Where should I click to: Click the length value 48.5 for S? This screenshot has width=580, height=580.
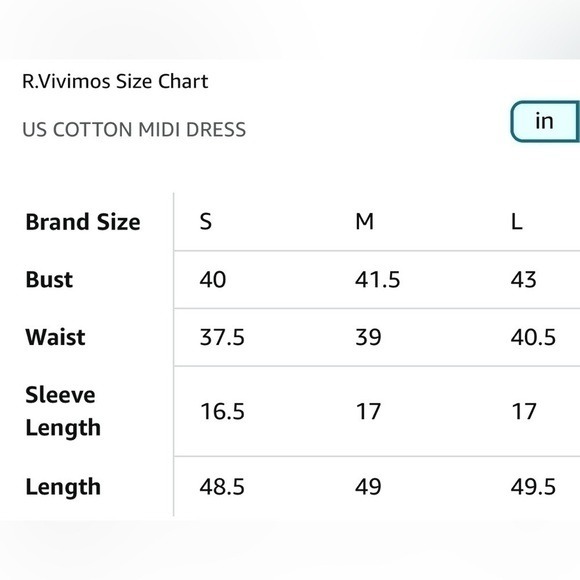pos(222,486)
